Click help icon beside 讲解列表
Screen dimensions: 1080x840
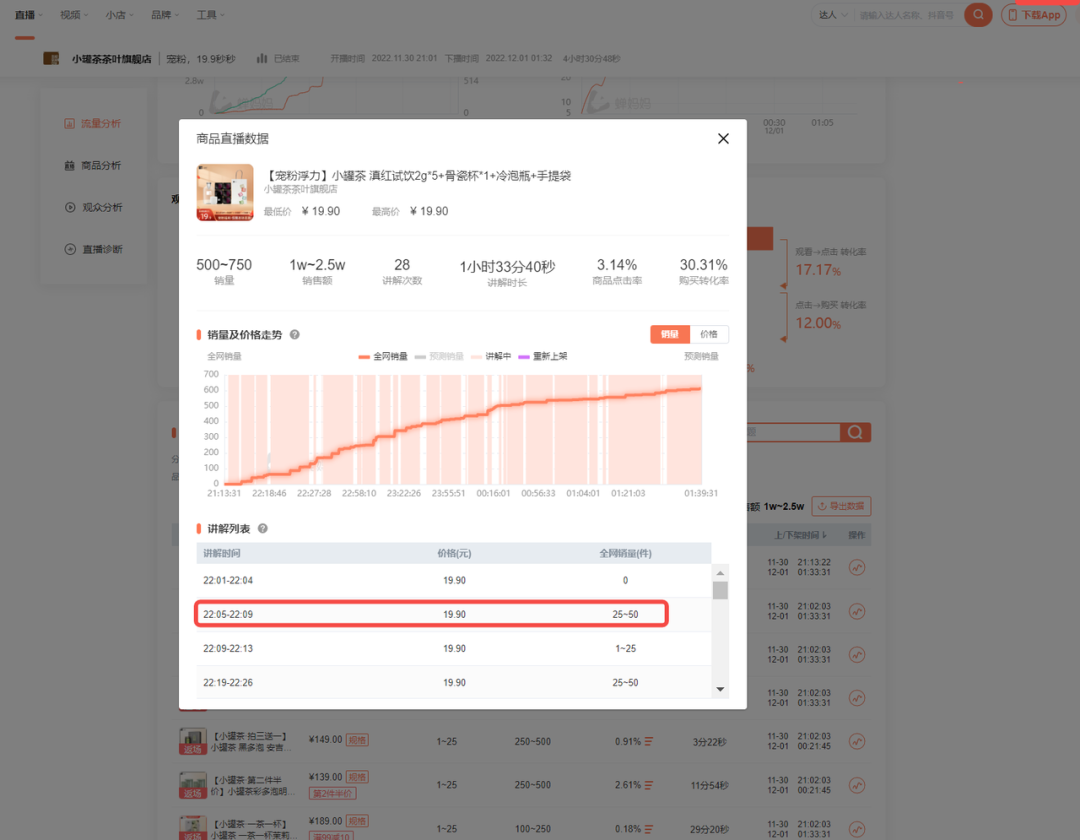(263, 528)
